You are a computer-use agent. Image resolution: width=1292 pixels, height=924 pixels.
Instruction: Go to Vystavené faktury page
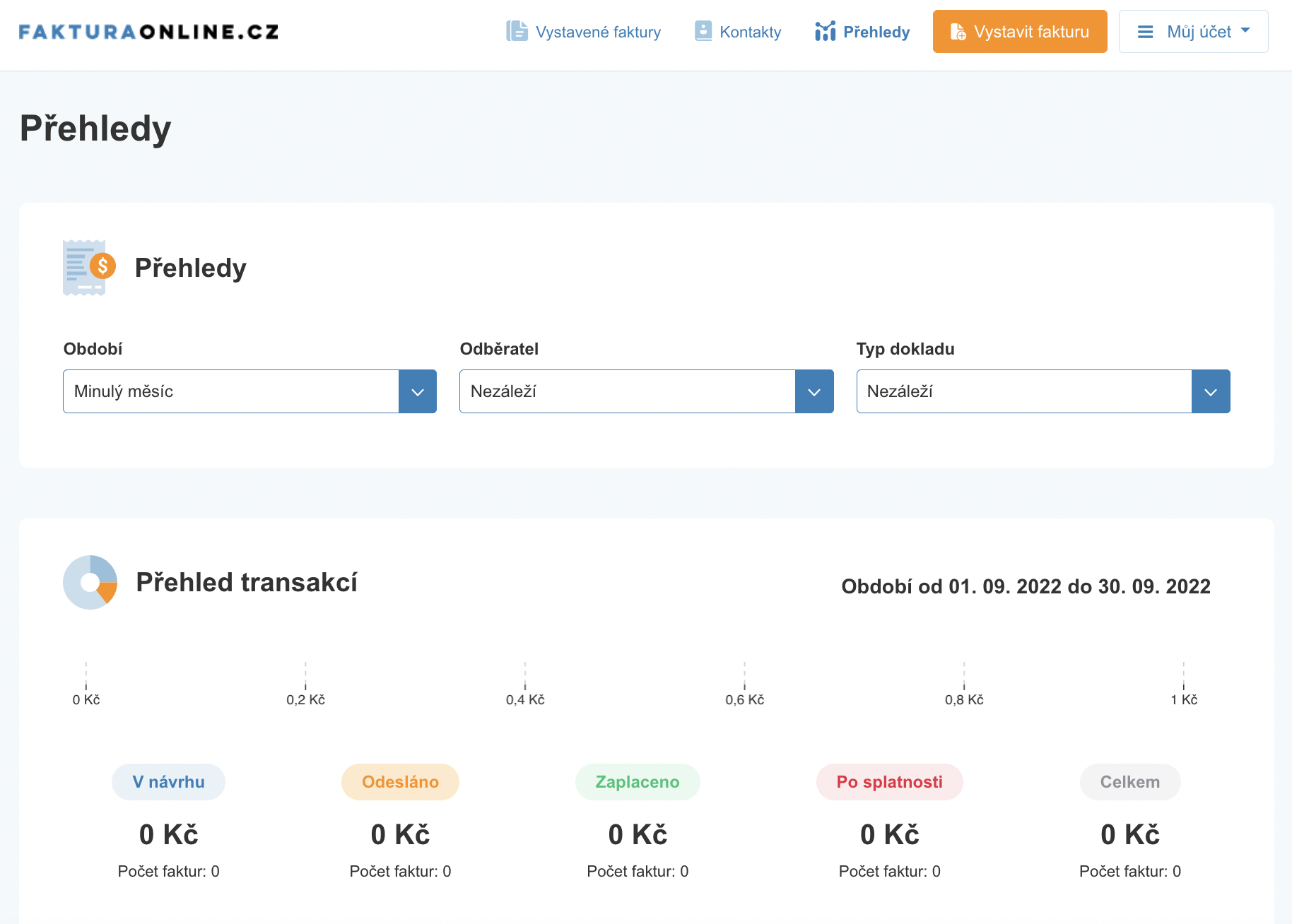point(598,32)
